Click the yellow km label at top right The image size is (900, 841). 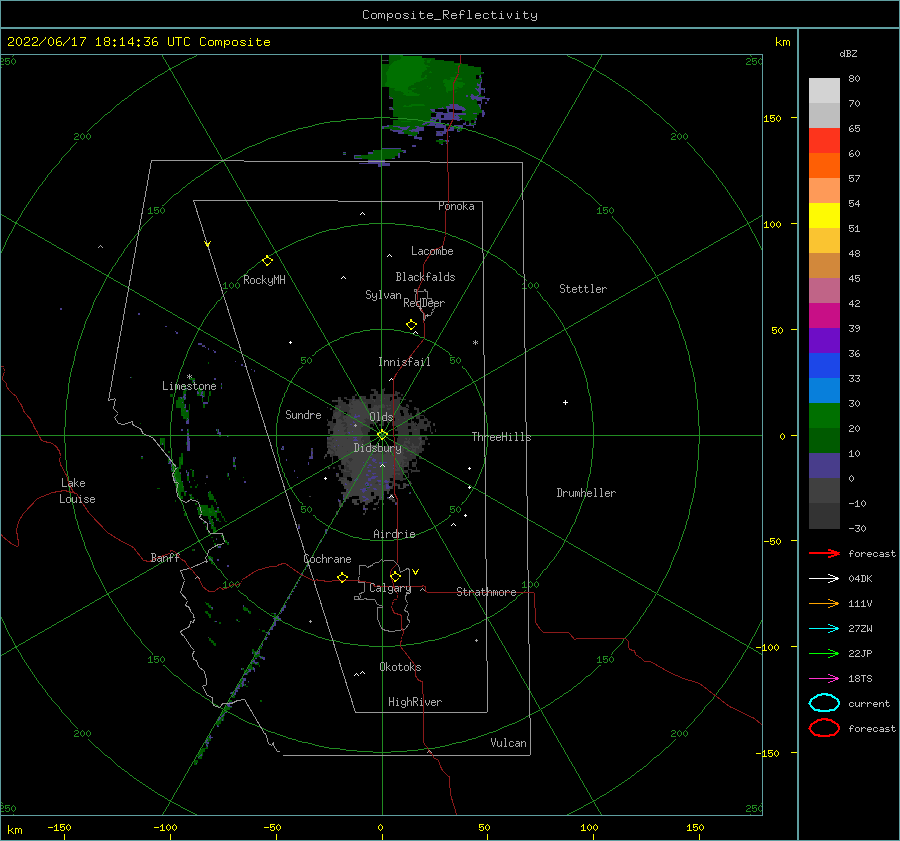pyautogui.click(x=782, y=42)
